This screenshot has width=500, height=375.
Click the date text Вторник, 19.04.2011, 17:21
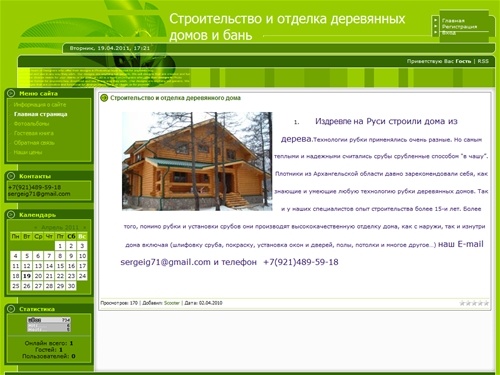110,48
